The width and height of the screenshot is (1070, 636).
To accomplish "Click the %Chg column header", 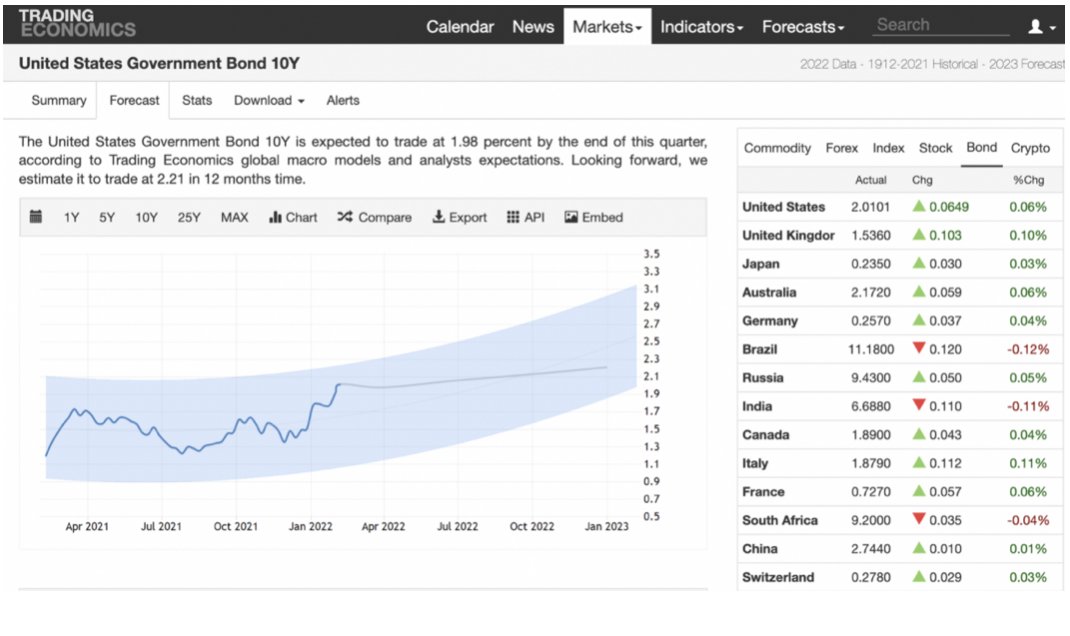I will click(1028, 180).
